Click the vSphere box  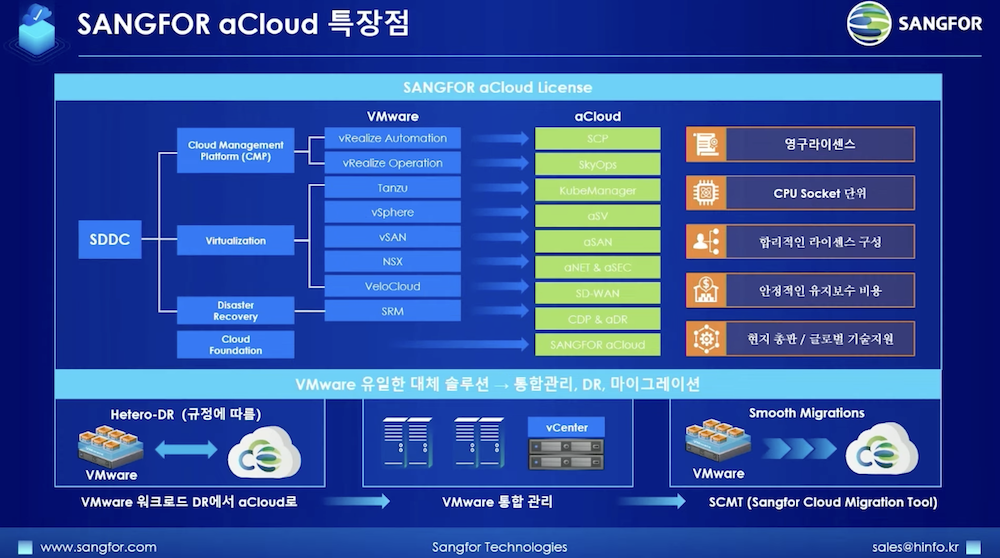(392, 212)
